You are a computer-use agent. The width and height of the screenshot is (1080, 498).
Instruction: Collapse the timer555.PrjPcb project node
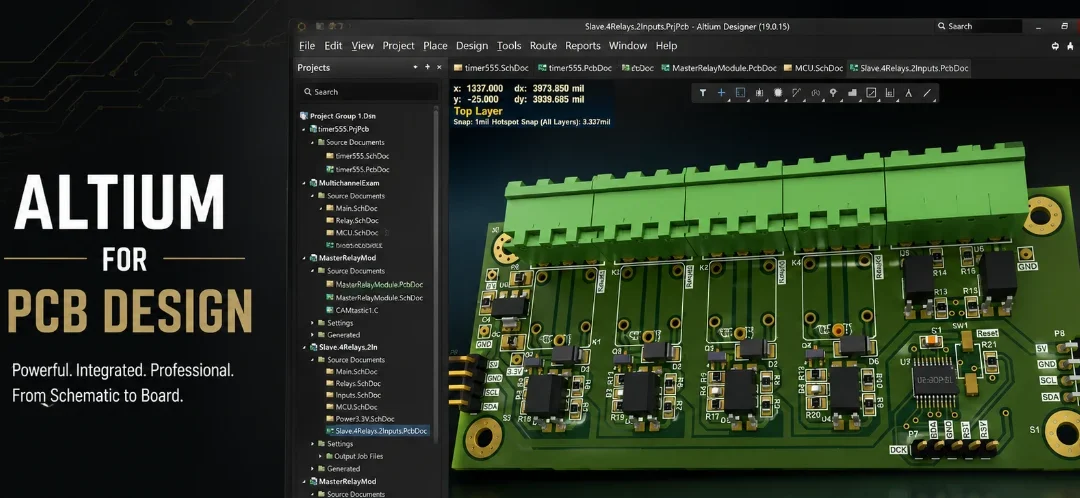point(304,129)
